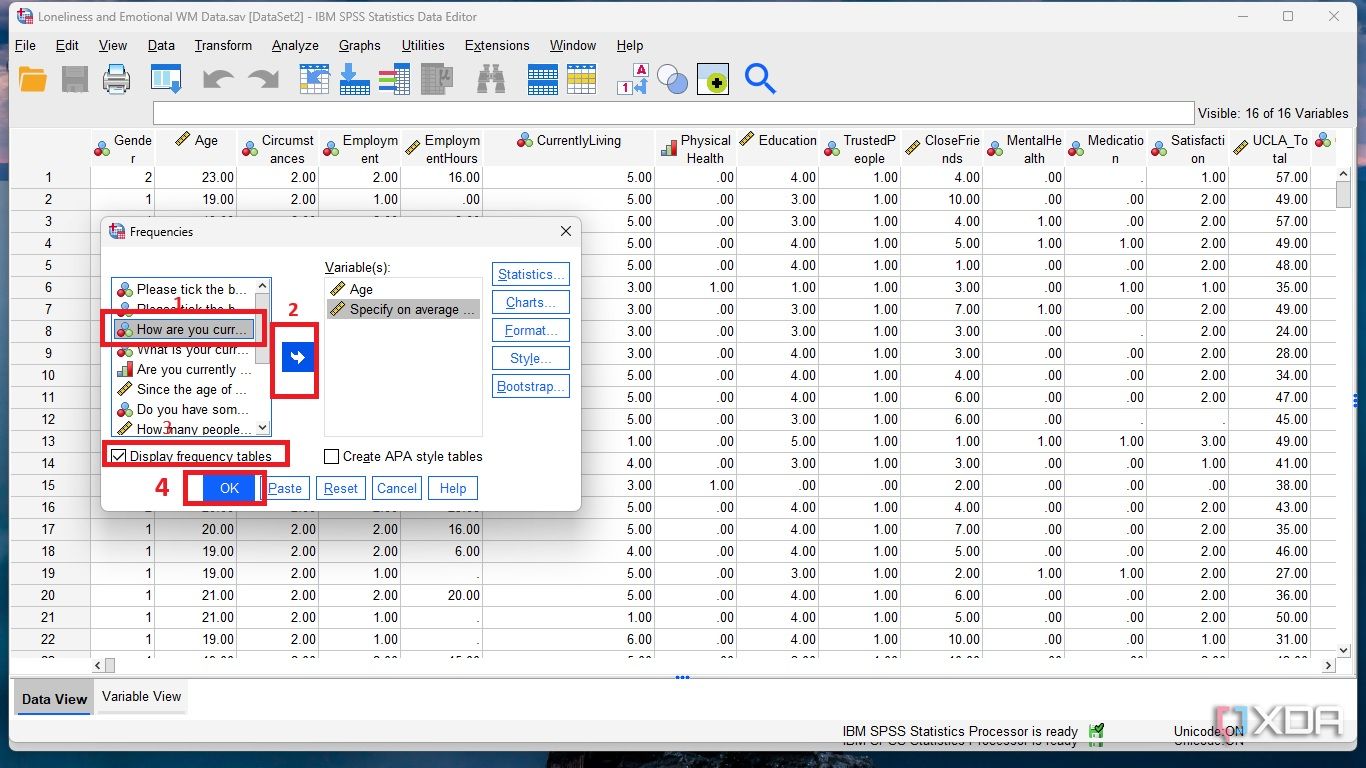Click the Use variable sets circles icon
Viewport: 1366px width, 768px height.
(x=672, y=80)
